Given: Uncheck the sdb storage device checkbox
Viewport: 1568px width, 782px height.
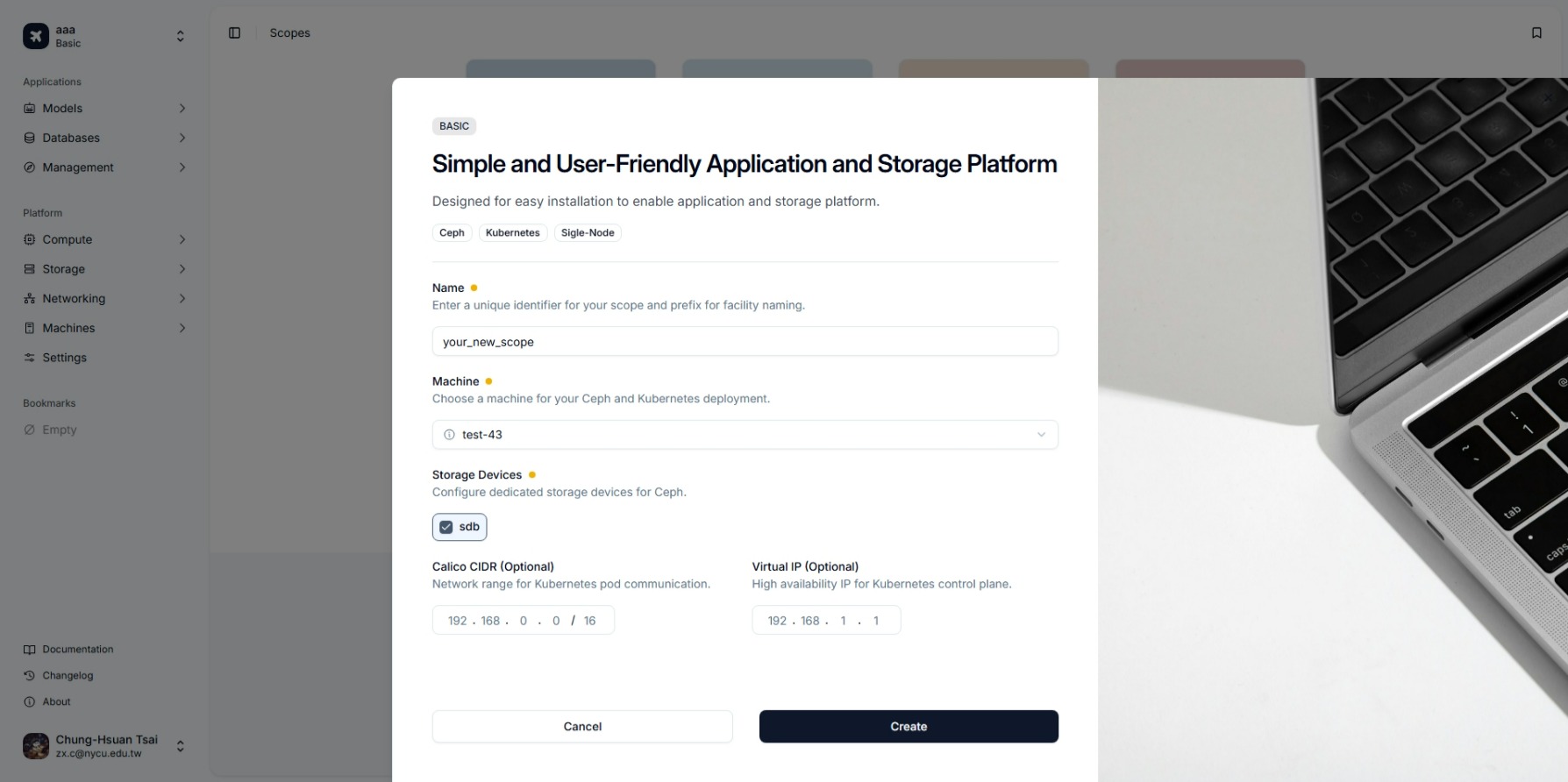Looking at the screenshot, I should pyautogui.click(x=446, y=527).
